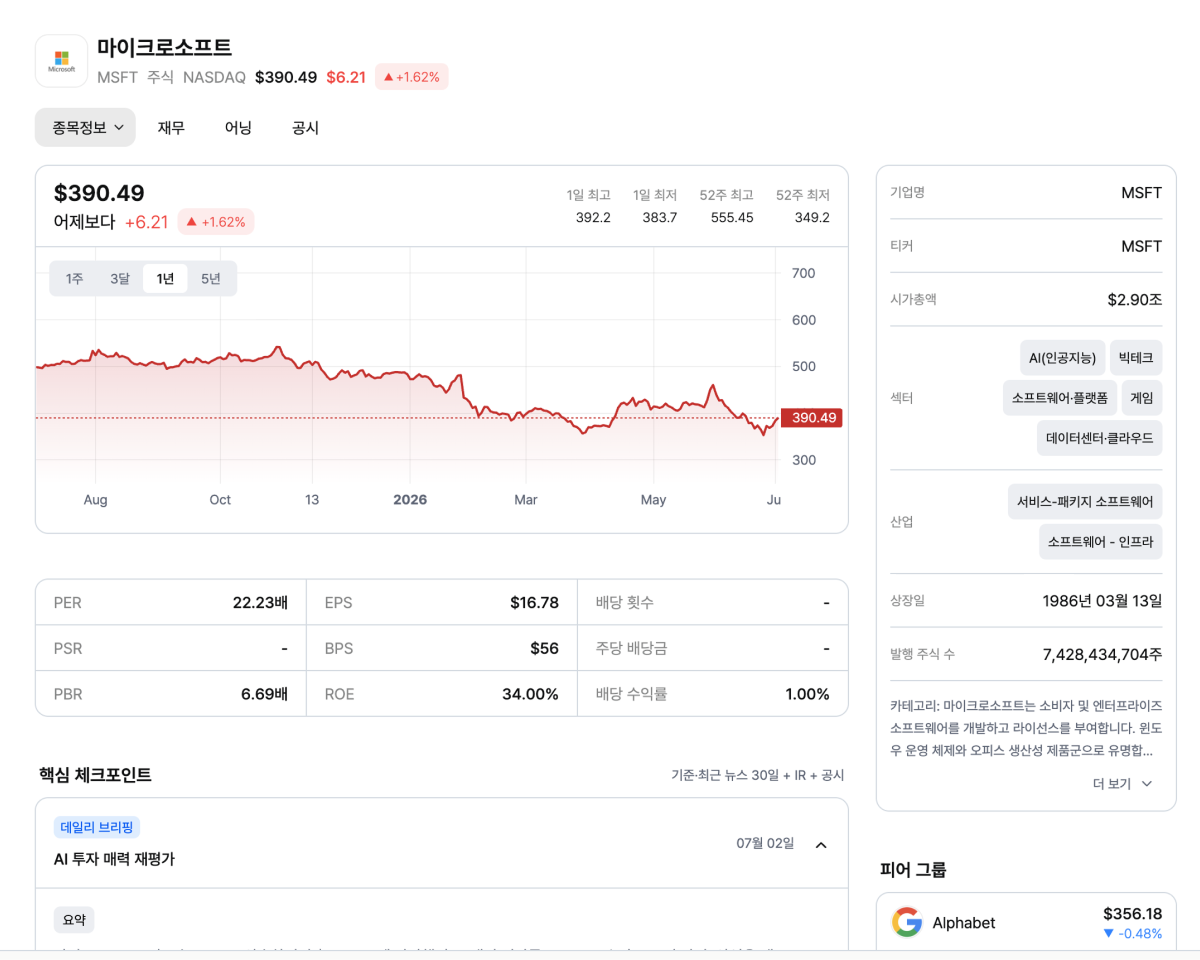Click the 상장일 1986년 03월 13일 text

pos(1102,601)
